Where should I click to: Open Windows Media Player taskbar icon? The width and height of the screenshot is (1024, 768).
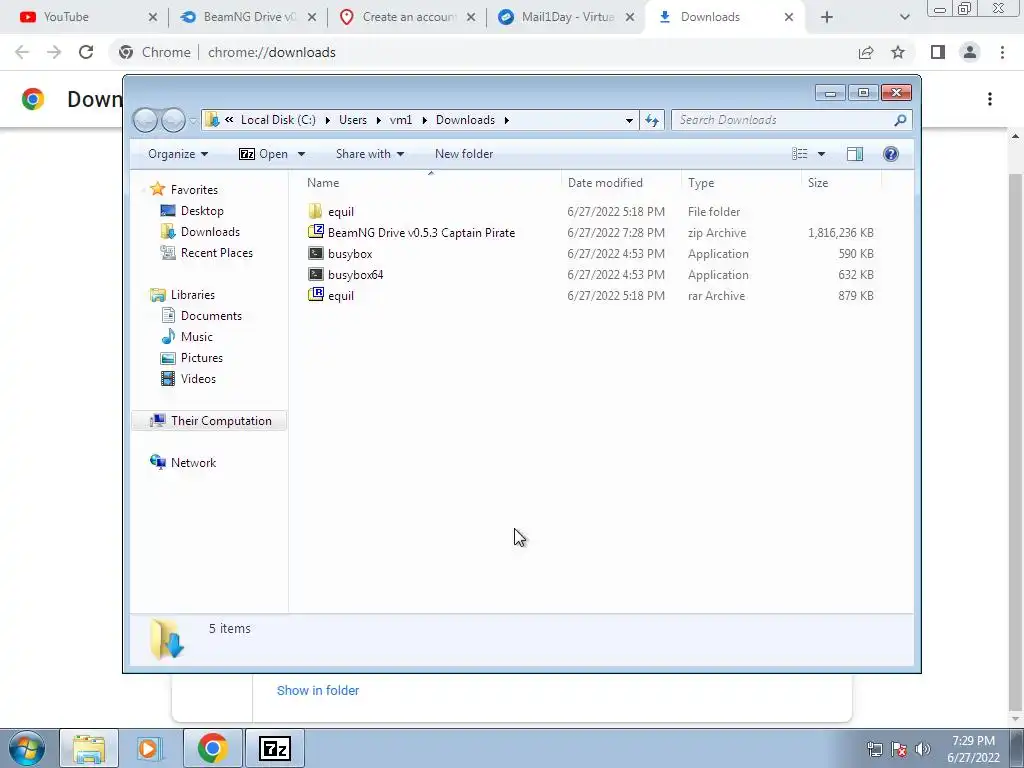(x=149, y=748)
